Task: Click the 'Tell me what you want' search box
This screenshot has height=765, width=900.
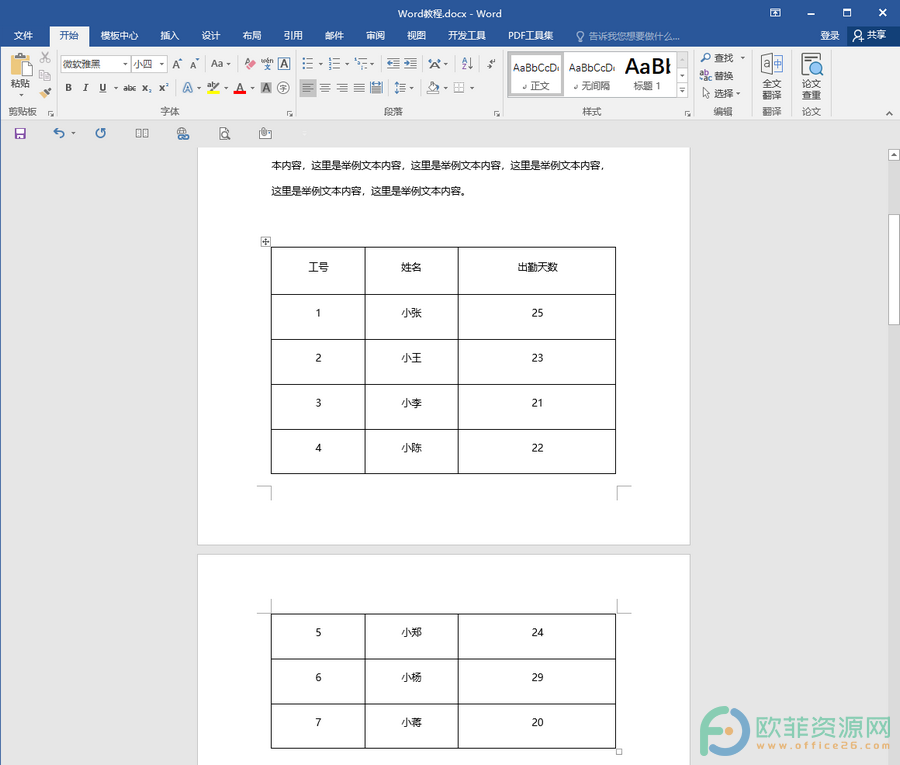Action: pos(629,36)
